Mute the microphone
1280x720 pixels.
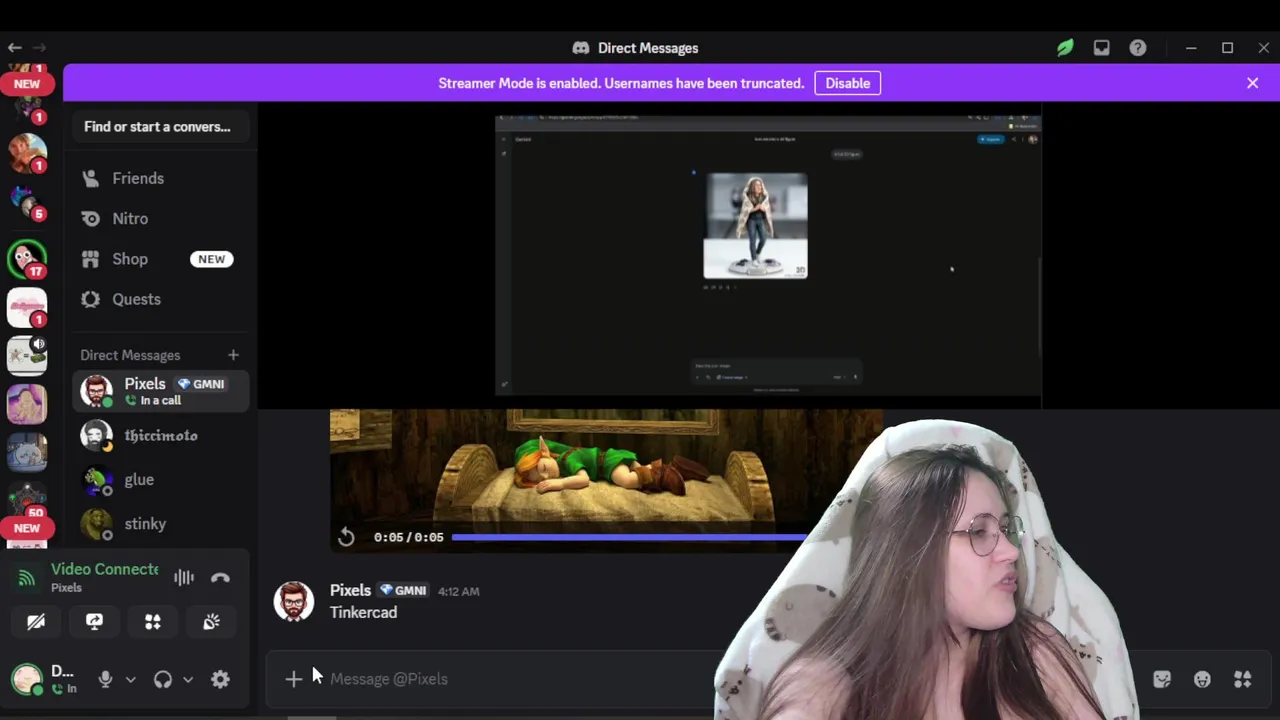click(105, 679)
